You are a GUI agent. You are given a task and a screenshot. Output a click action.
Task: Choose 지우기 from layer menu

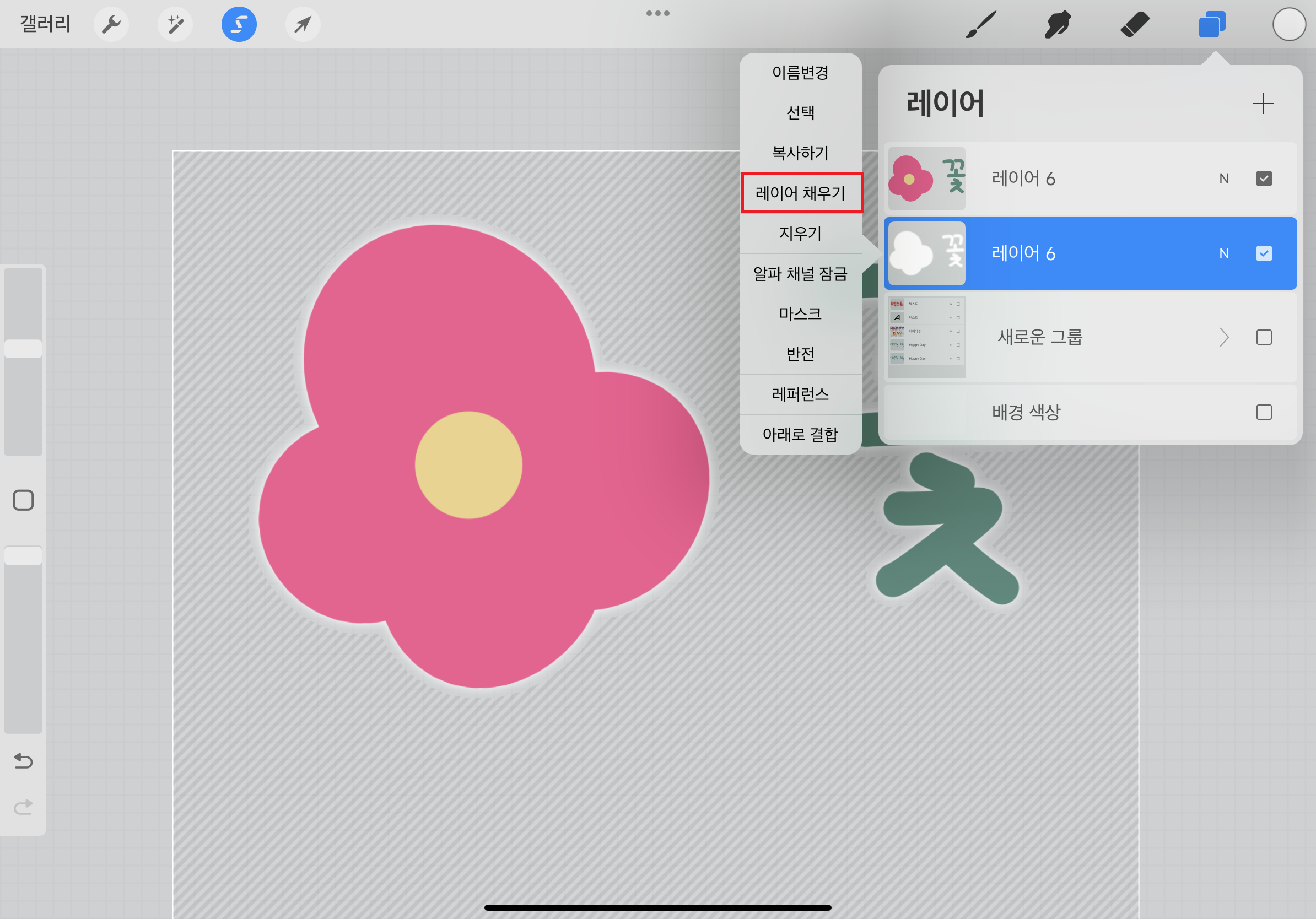pos(800,233)
